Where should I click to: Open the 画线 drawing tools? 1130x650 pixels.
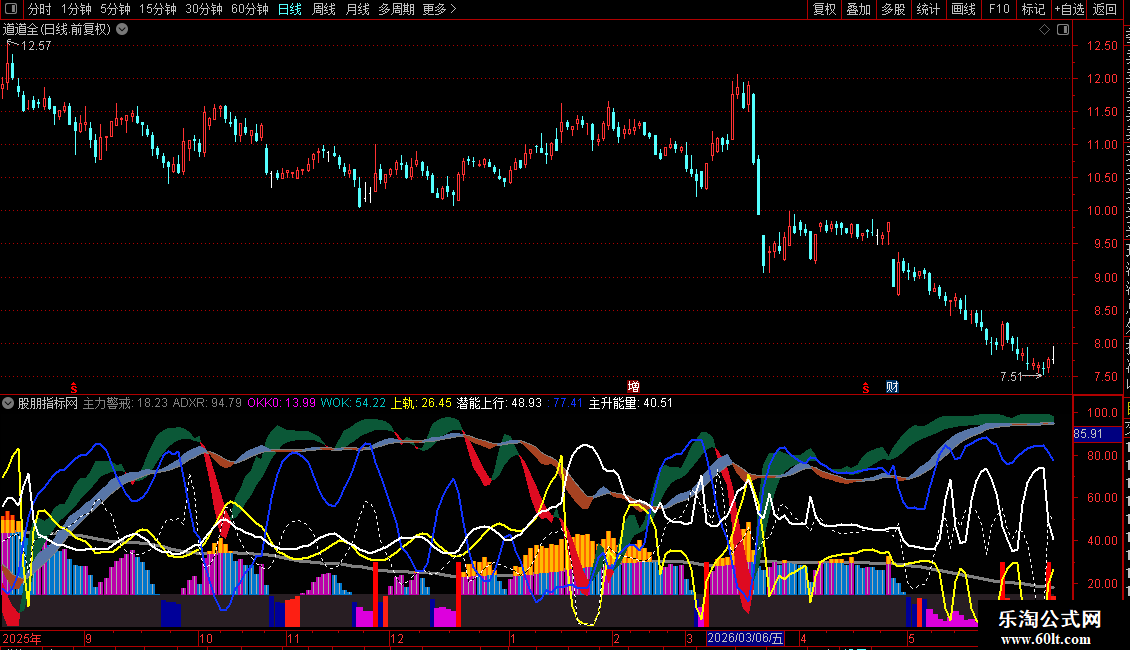[963, 9]
